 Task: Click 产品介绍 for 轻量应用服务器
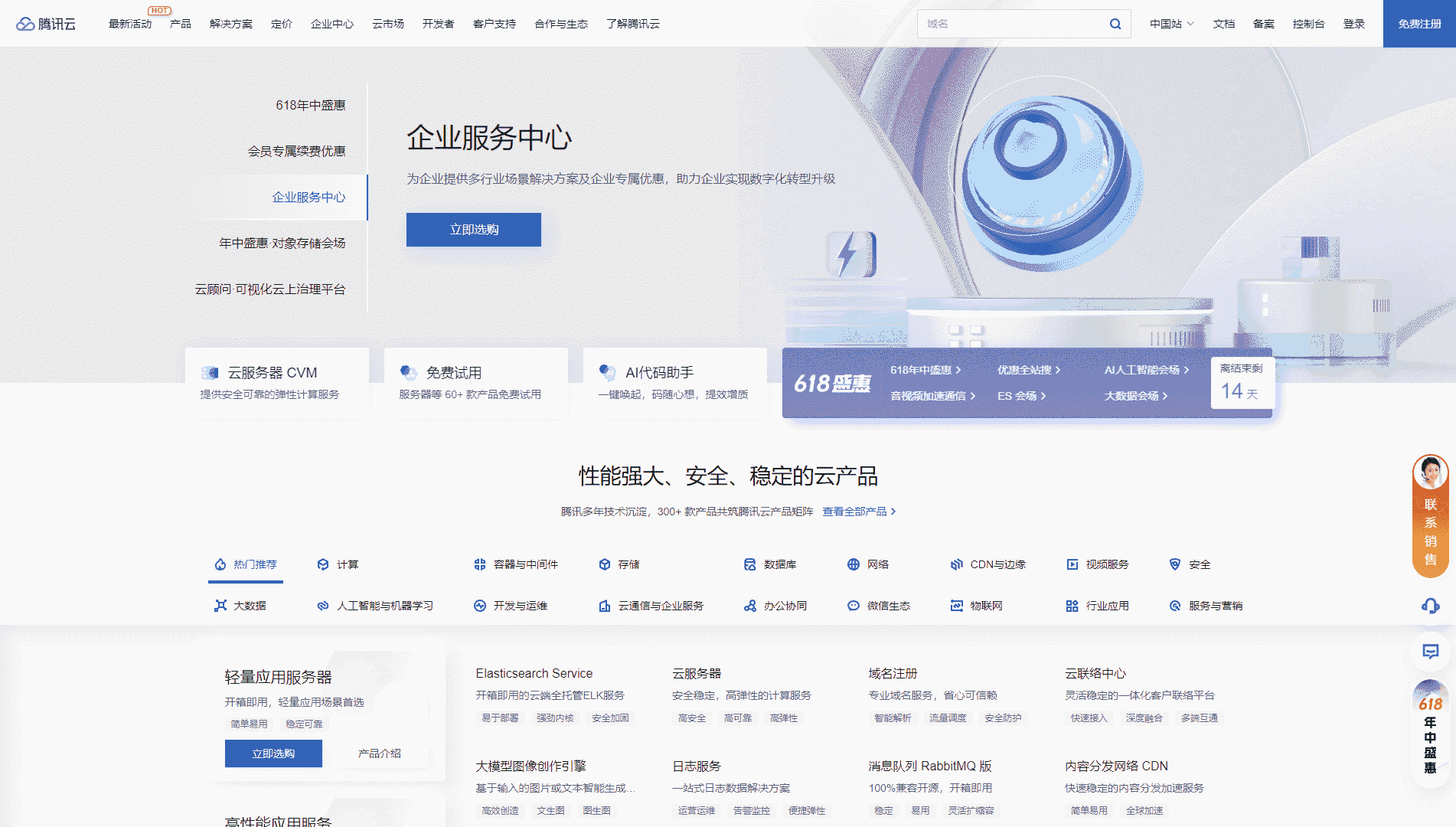[380, 753]
